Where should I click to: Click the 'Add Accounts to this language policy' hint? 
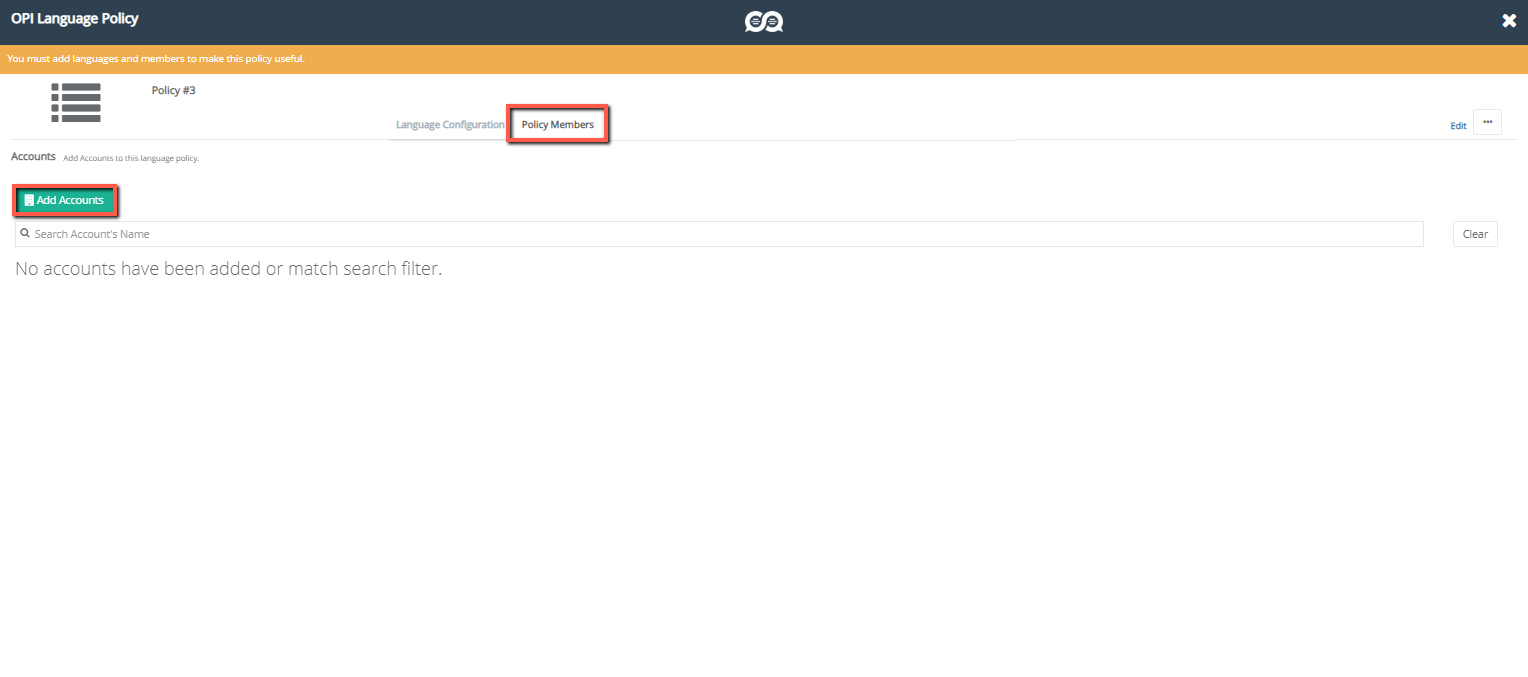(x=131, y=159)
